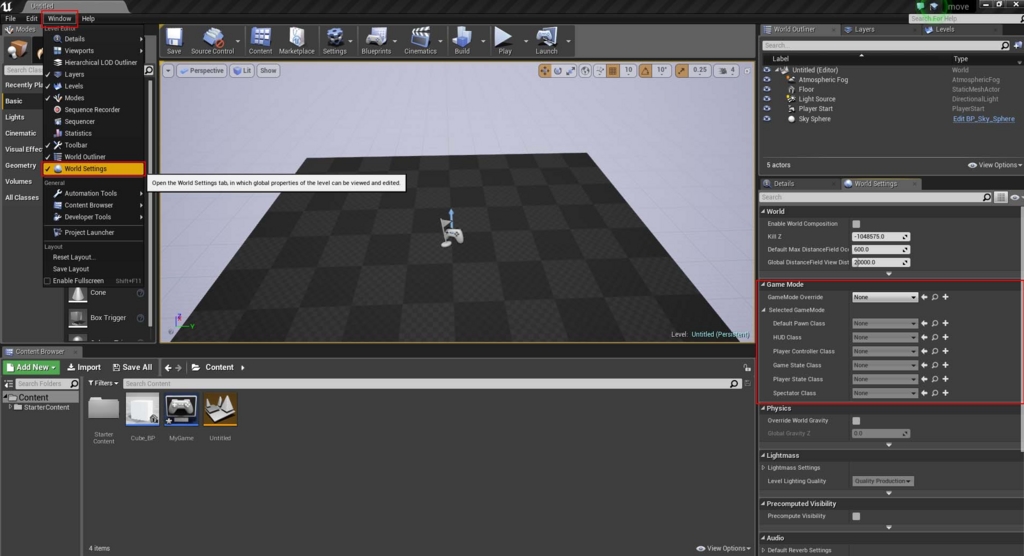1024x556 pixels.
Task: Collapse the Selected GameMode subsection
Action: point(764,310)
